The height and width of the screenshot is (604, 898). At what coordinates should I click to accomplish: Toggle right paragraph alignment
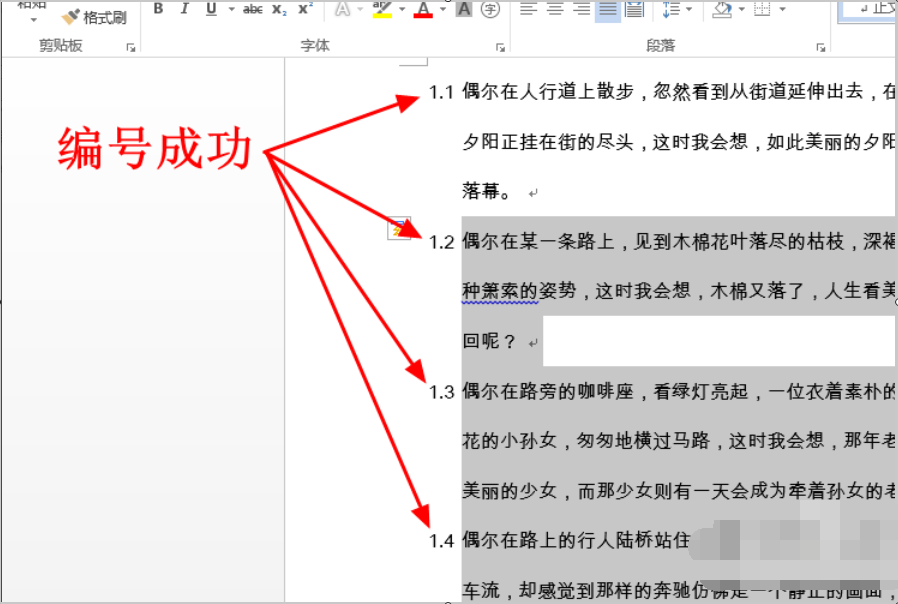tap(580, 10)
